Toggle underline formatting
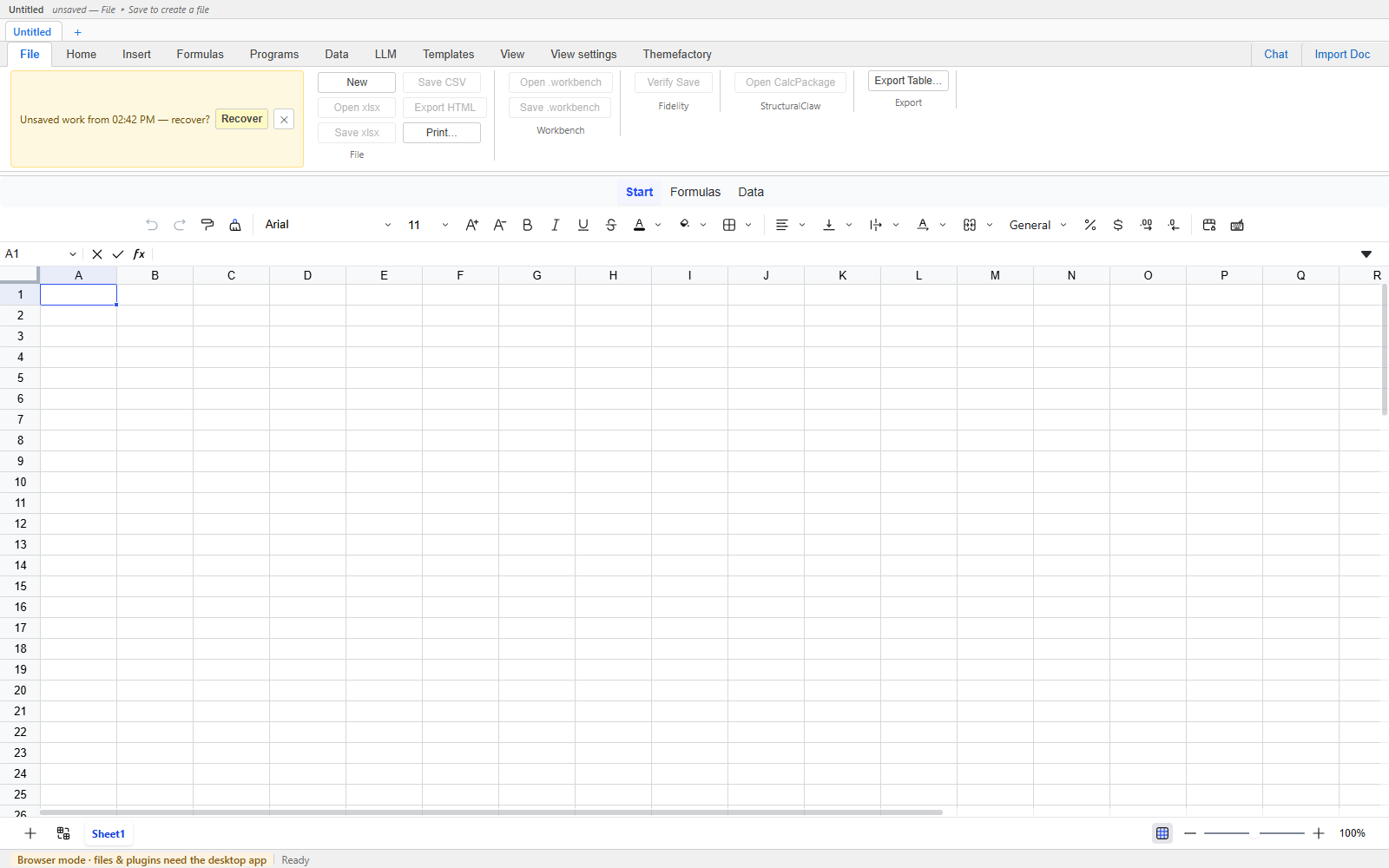This screenshot has width=1389, height=868. pos(583,225)
